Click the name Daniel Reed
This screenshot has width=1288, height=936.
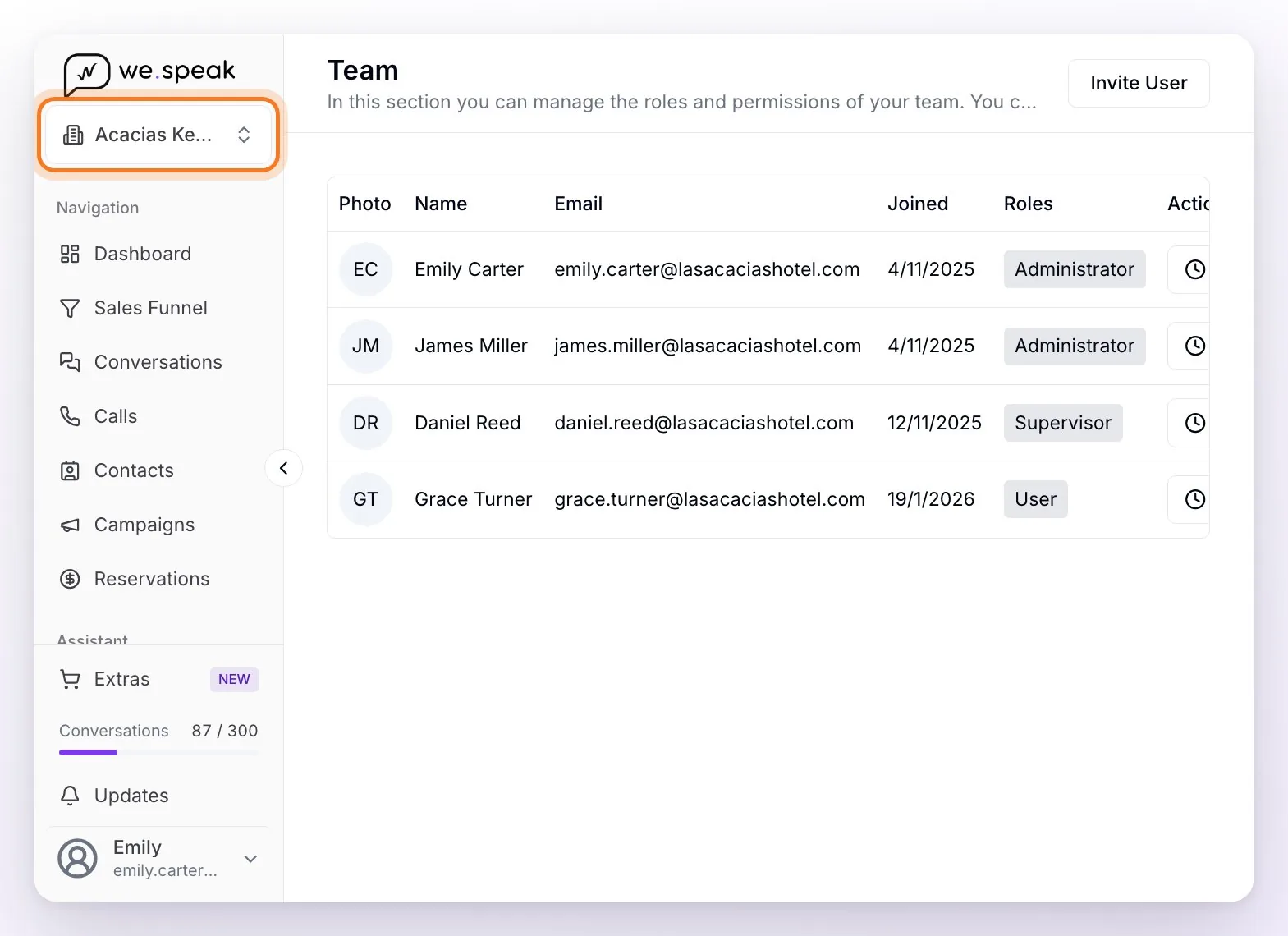click(x=468, y=423)
